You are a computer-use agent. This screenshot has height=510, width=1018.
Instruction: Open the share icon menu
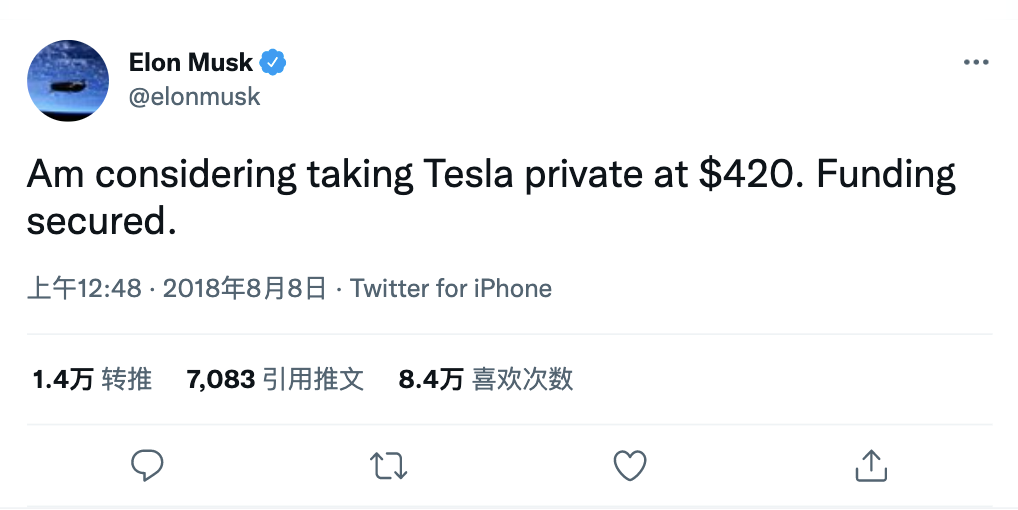click(x=870, y=464)
